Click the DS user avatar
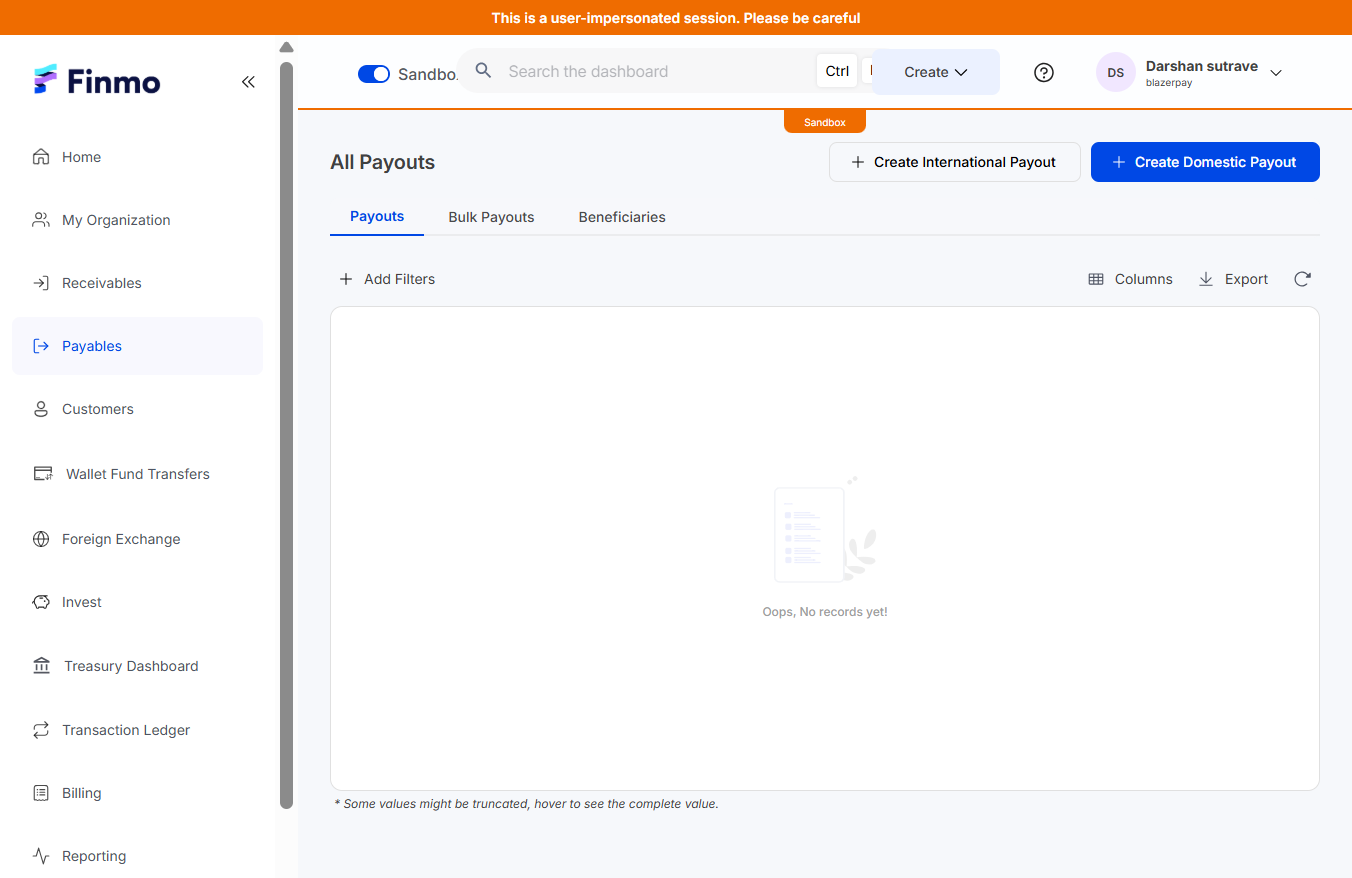 (1116, 72)
